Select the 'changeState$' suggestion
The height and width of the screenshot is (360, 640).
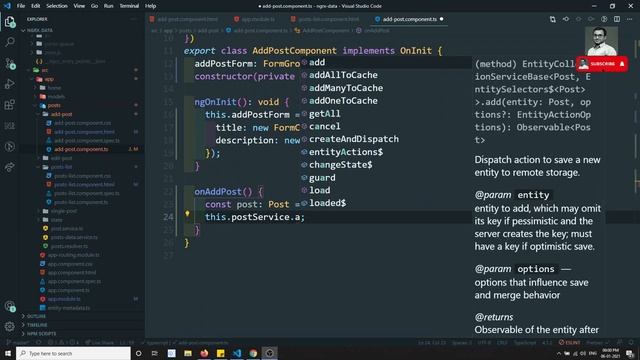(386, 165)
